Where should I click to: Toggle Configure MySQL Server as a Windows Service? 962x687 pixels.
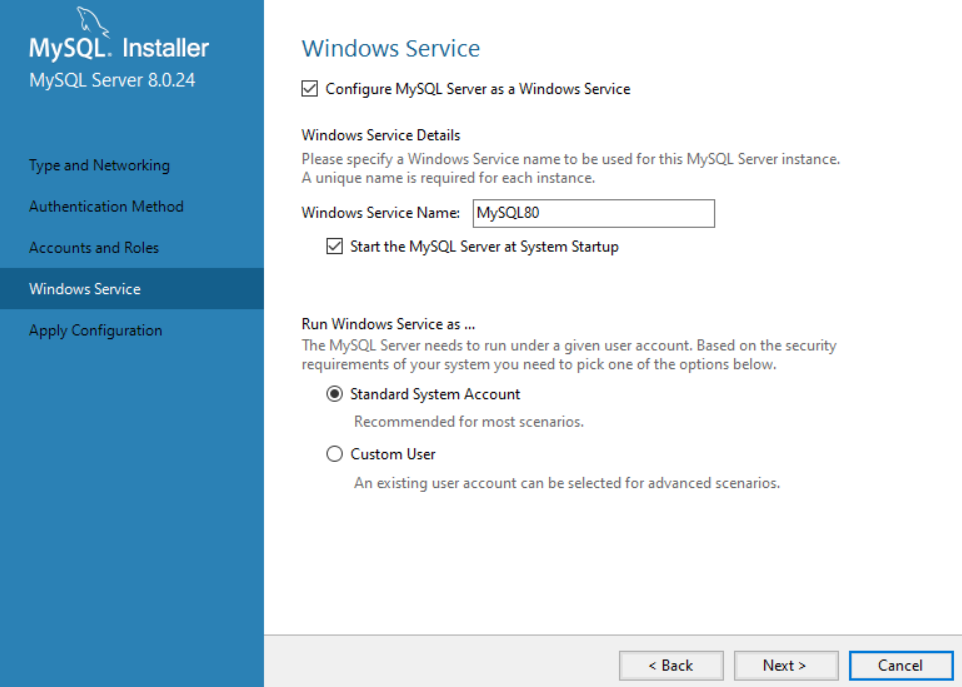click(310, 89)
